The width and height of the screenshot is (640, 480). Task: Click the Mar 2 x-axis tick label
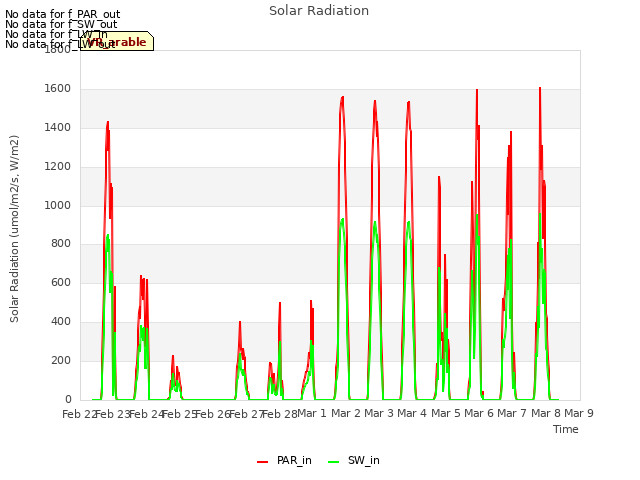pos(345,413)
